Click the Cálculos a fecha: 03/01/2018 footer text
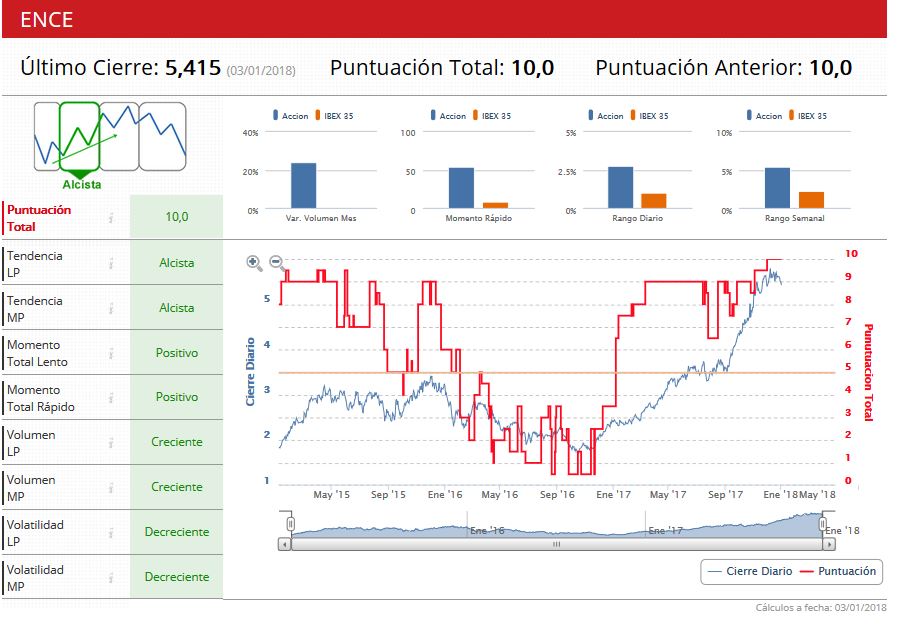The width and height of the screenshot is (899, 626). [820, 608]
